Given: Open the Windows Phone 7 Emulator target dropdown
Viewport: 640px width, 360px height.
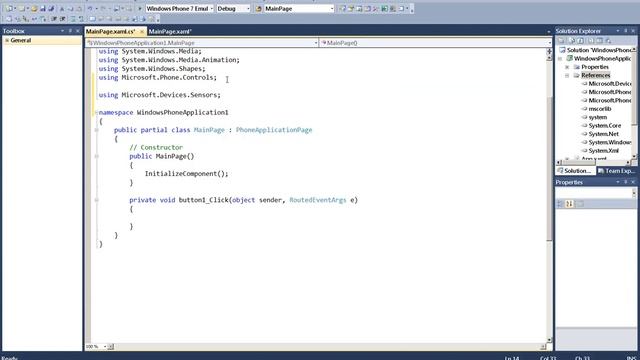Looking at the screenshot, I should pyautogui.click(x=211, y=9).
